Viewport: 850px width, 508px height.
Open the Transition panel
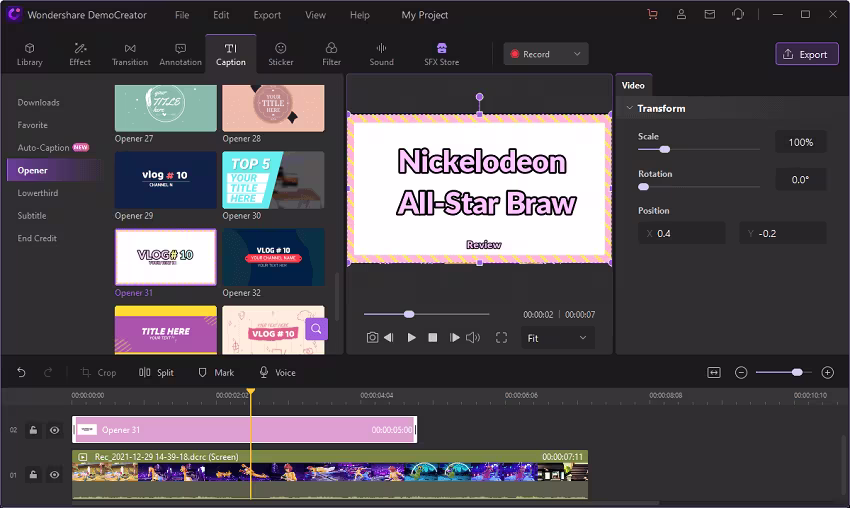click(130, 54)
